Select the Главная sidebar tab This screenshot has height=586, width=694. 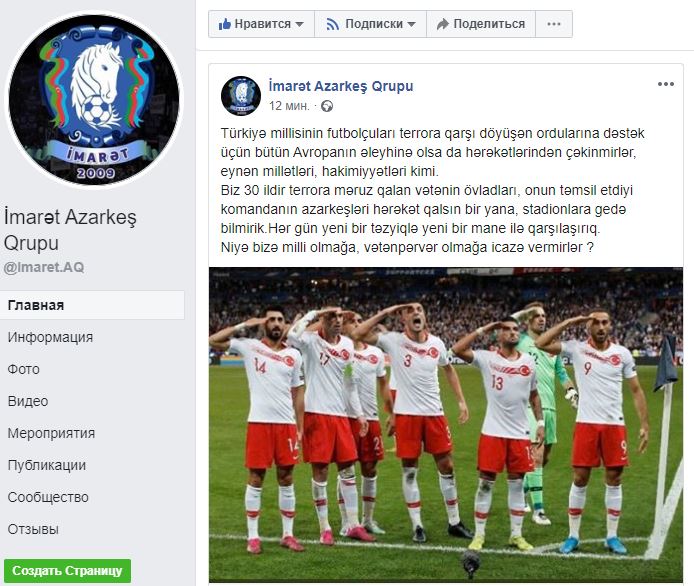coord(92,305)
